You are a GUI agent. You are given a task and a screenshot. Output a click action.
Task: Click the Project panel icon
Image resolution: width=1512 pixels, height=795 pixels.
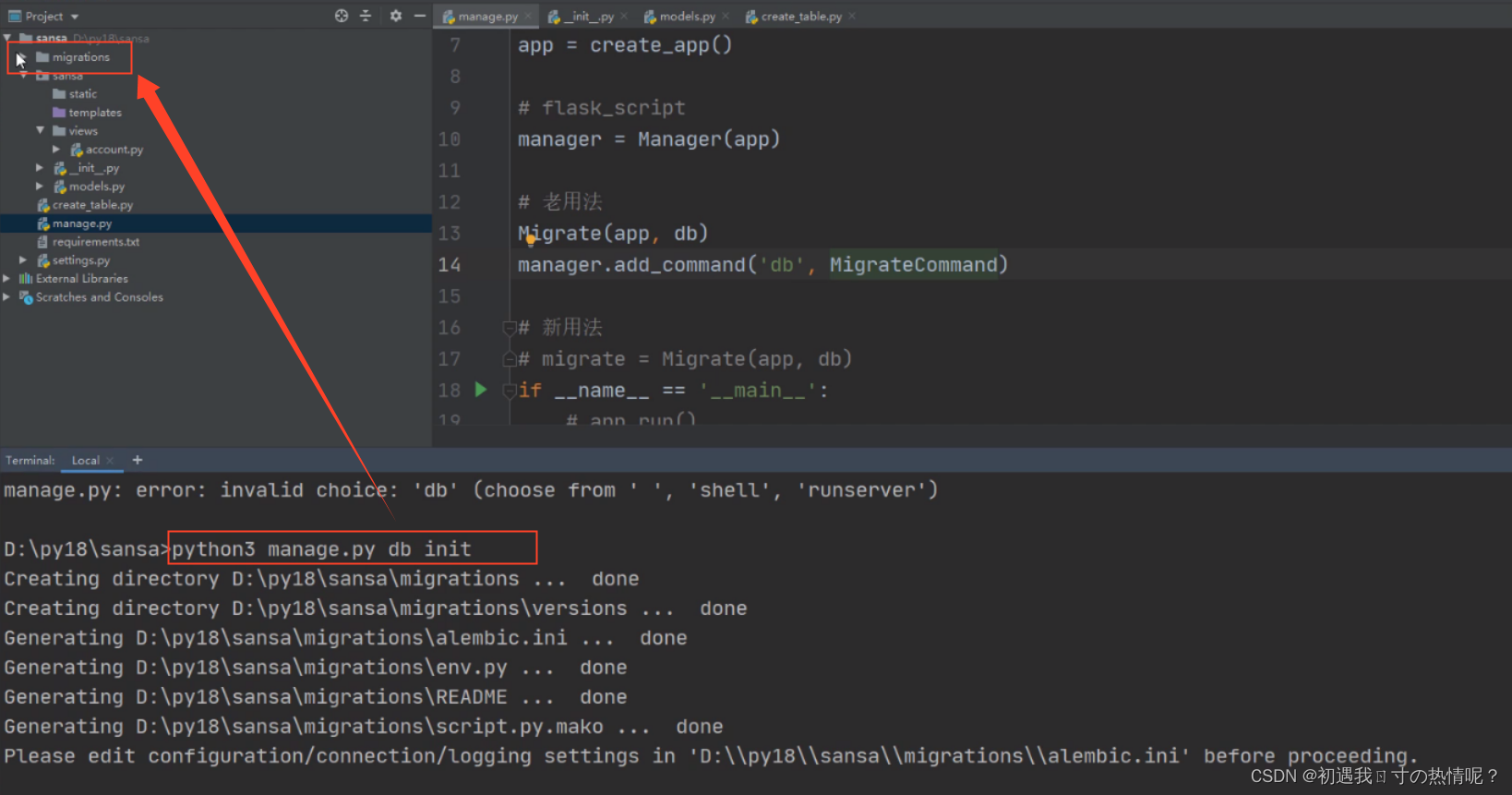coord(15,16)
